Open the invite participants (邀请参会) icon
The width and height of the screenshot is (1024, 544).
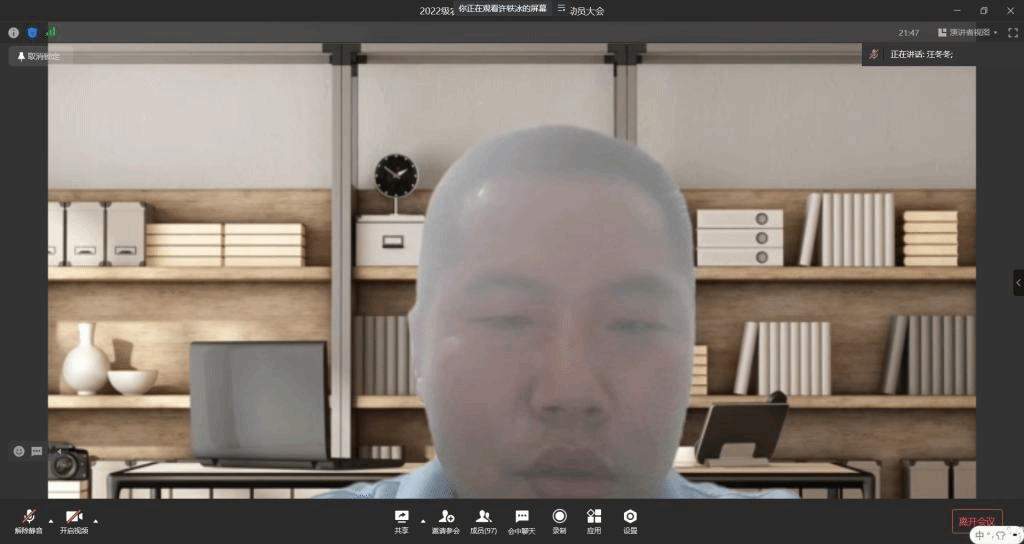point(446,519)
